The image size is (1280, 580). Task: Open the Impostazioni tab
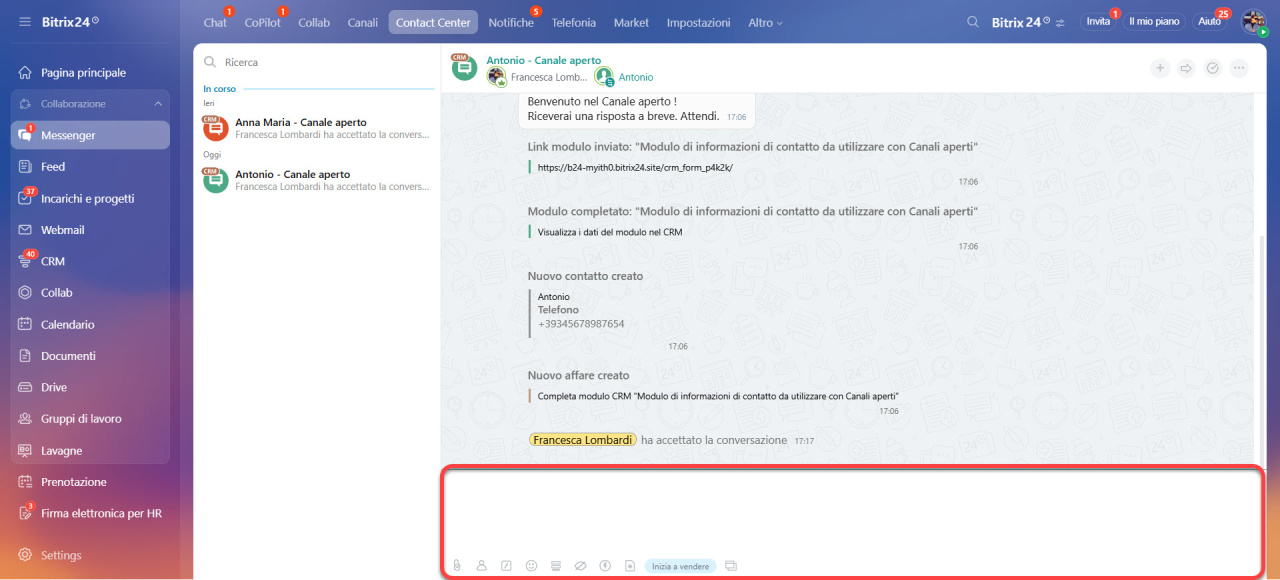[698, 22]
